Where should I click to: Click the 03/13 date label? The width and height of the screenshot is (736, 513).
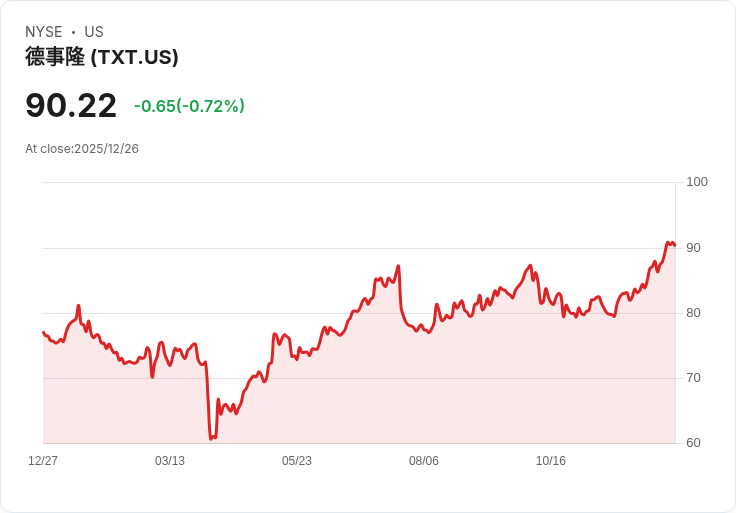(x=170, y=461)
